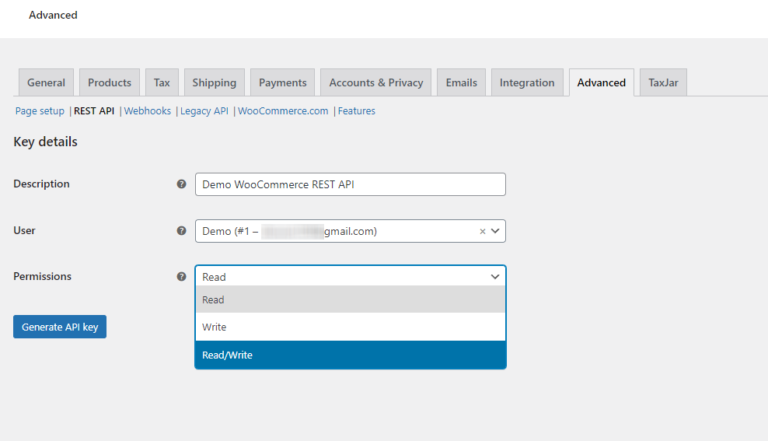Go to the Shipping tab
The height and width of the screenshot is (441, 768).
pyautogui.click(x=214, y=83)
